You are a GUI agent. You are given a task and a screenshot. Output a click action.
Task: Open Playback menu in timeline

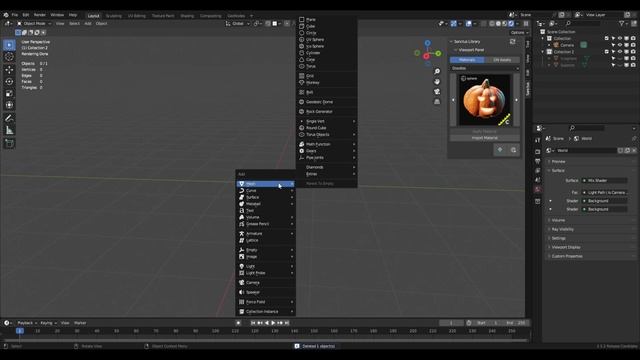[x=27, y=323]
